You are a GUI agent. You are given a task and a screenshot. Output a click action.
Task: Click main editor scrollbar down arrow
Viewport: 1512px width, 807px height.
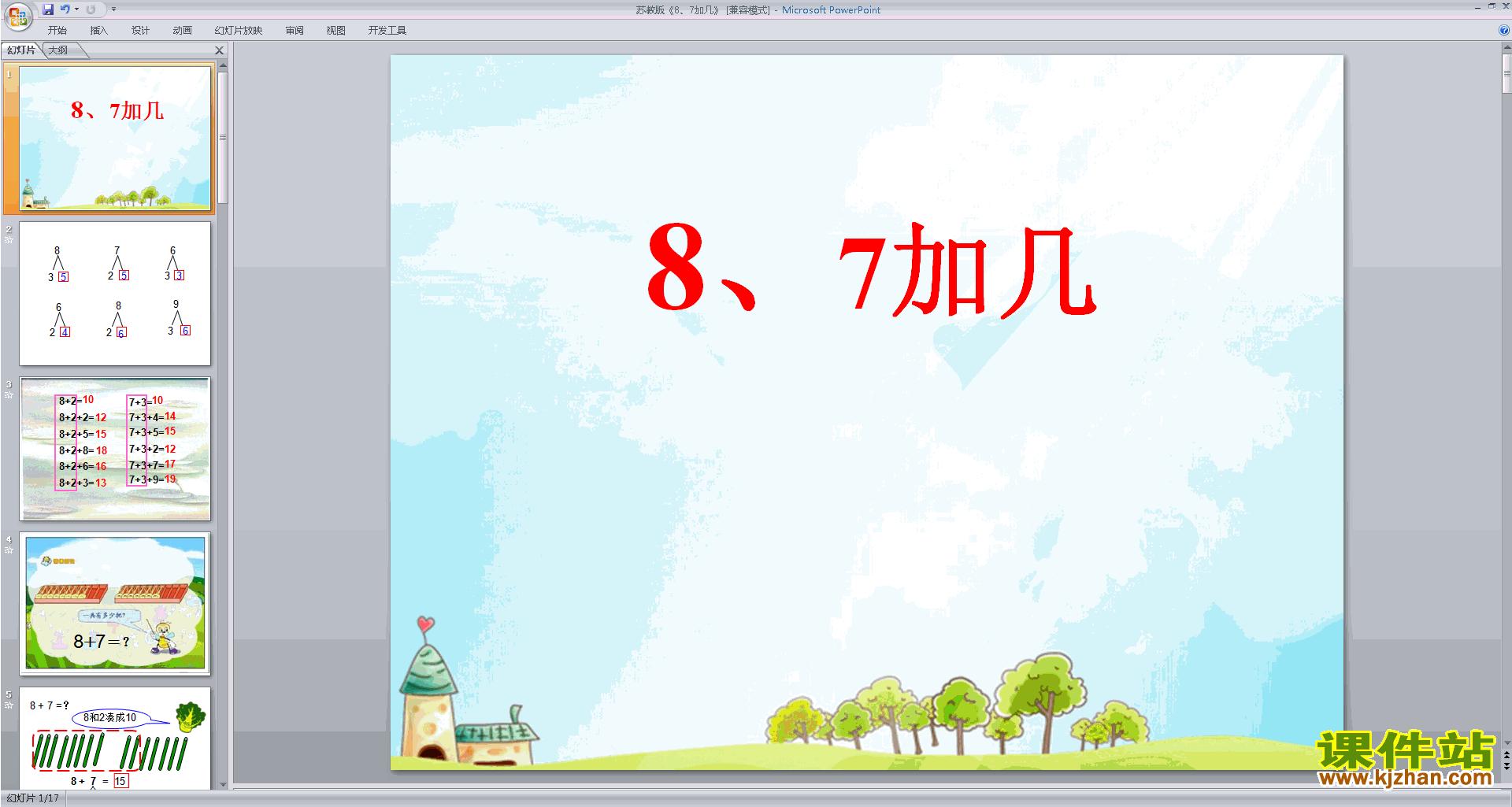pyautogui.click(x=1506, y=742)
